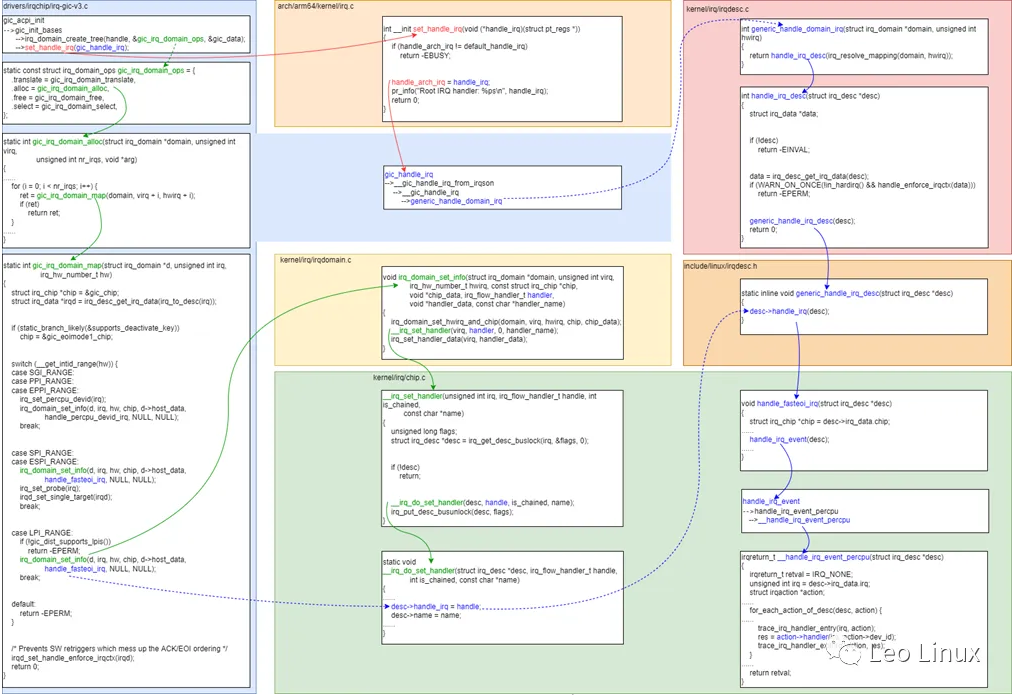Click the green __irq_do_set_handler call in __irq_set_handler
1016x695 pixels.
click(x=428, y=502)
